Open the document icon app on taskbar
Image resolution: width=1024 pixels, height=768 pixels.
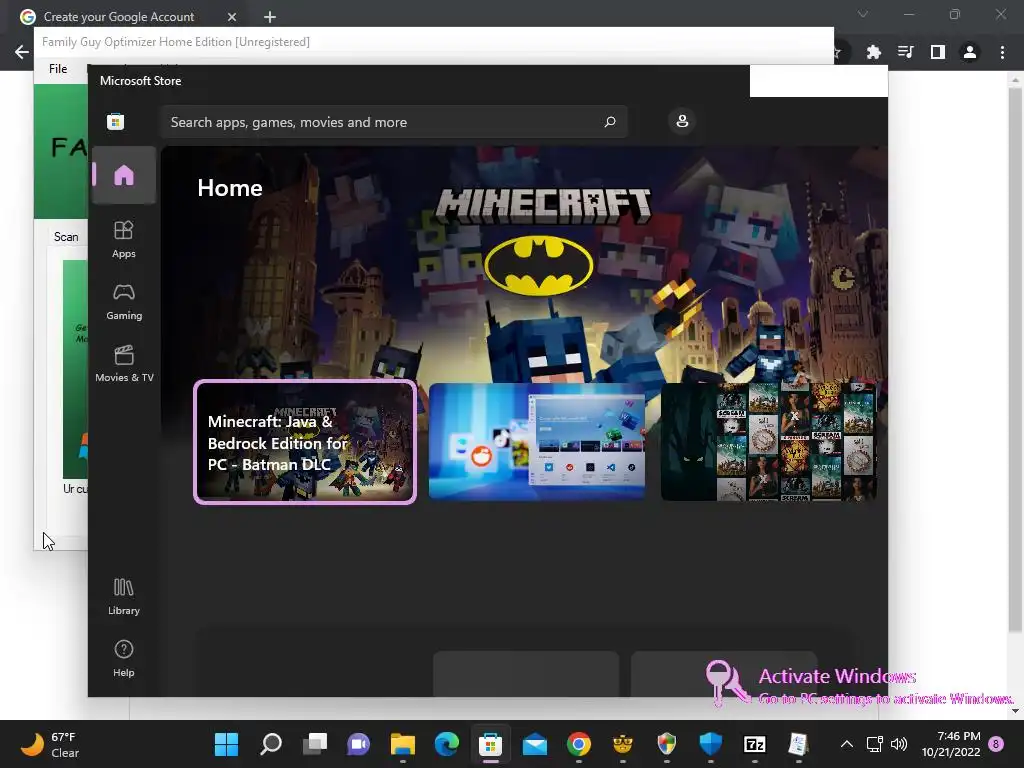click(x=799, y=744)
